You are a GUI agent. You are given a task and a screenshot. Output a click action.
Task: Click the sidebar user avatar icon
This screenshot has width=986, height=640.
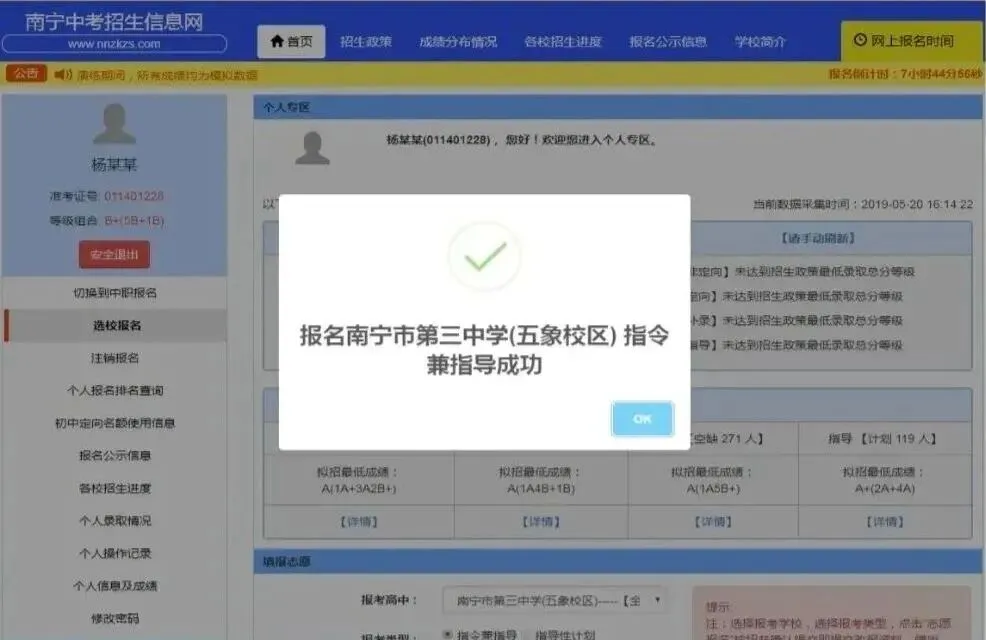114,124
